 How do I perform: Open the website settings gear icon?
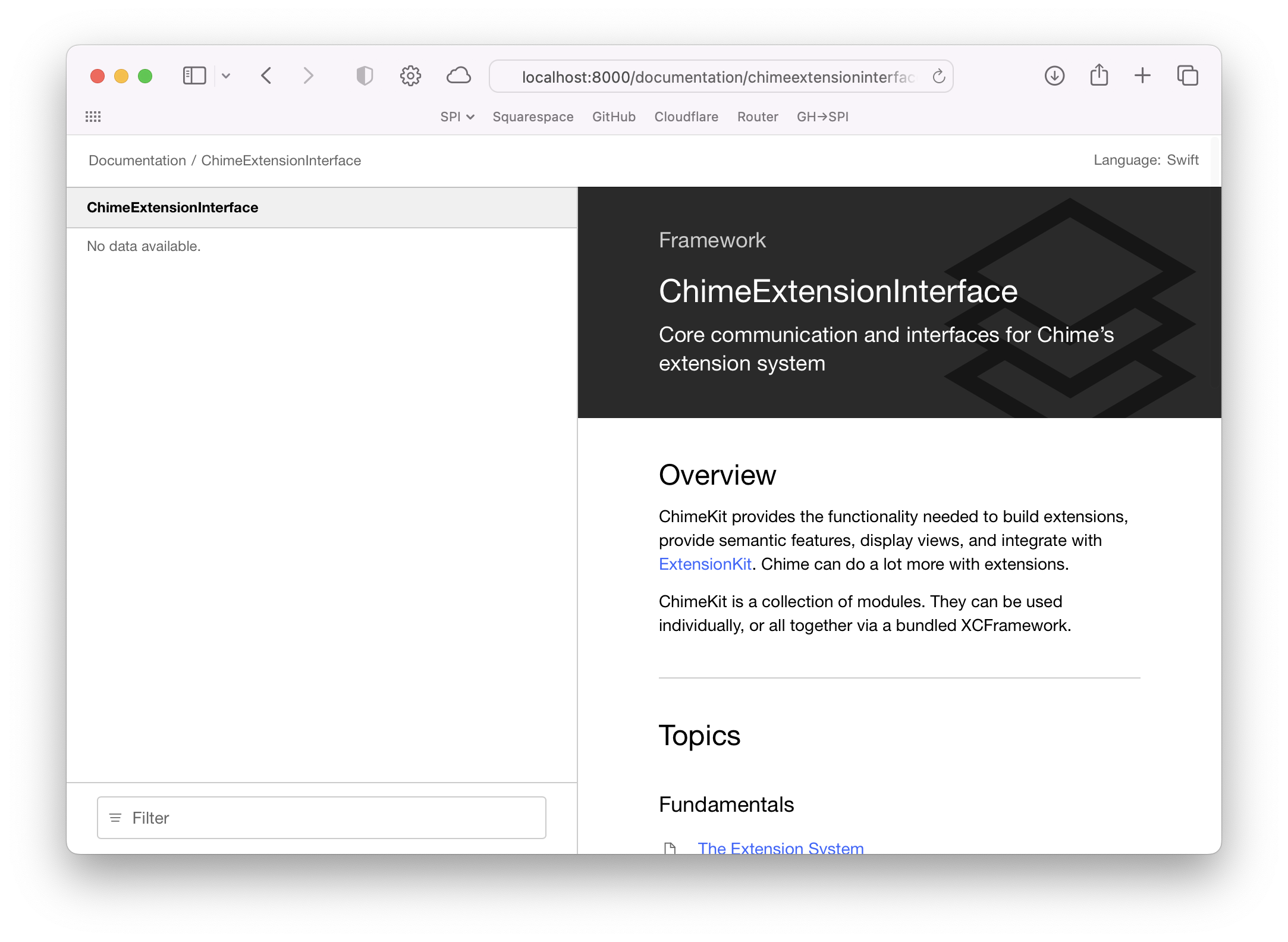pyautogui.click(x=410, y=76)
